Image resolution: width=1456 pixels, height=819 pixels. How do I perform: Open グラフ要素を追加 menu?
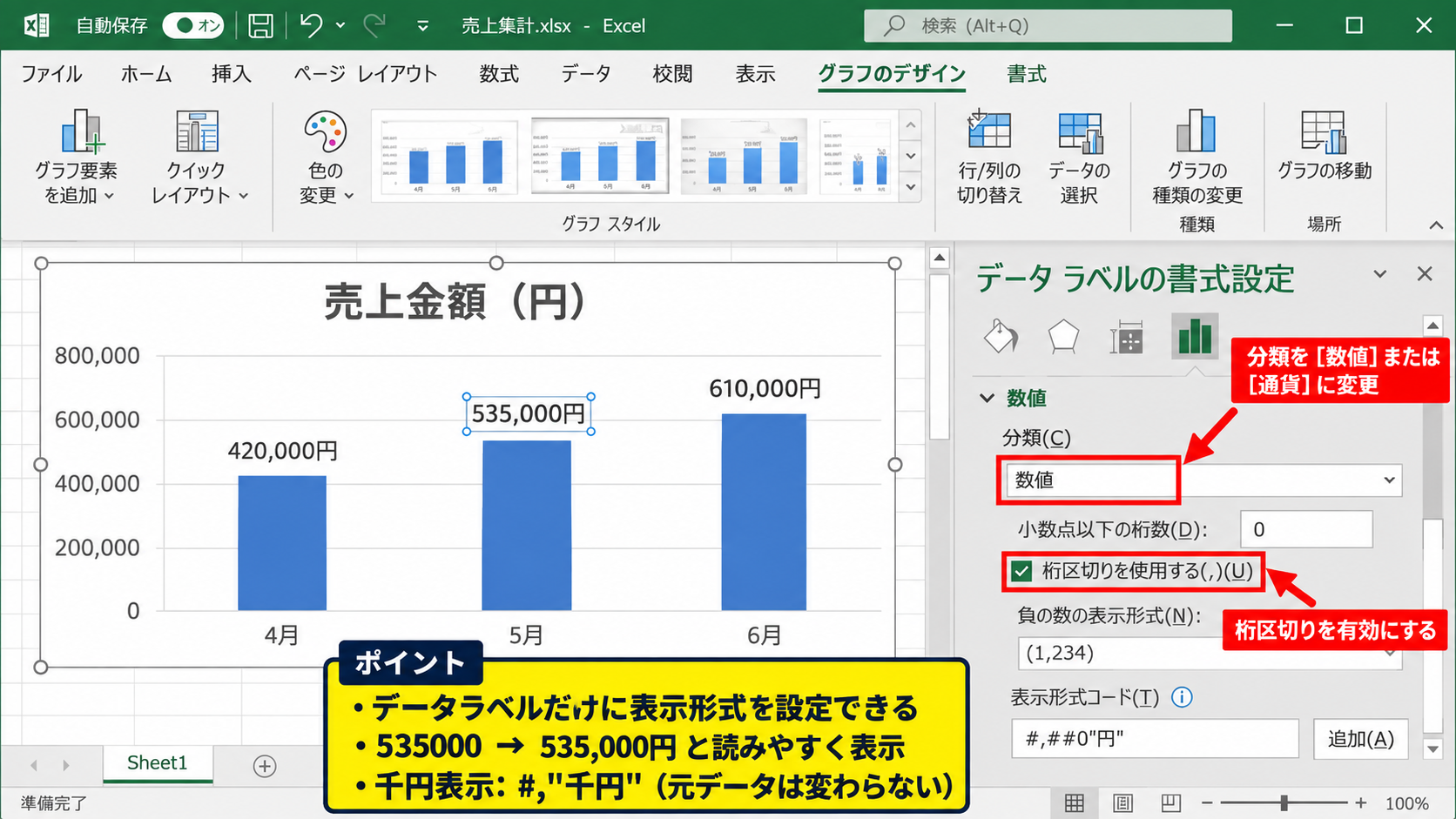pyautogui.click(x=77, y=157)
